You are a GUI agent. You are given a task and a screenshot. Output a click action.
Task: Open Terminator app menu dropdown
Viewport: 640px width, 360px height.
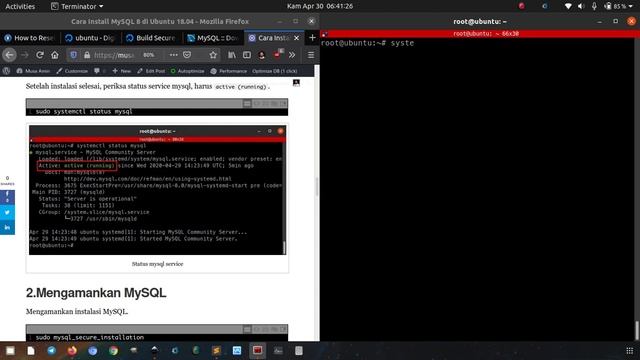77,6
